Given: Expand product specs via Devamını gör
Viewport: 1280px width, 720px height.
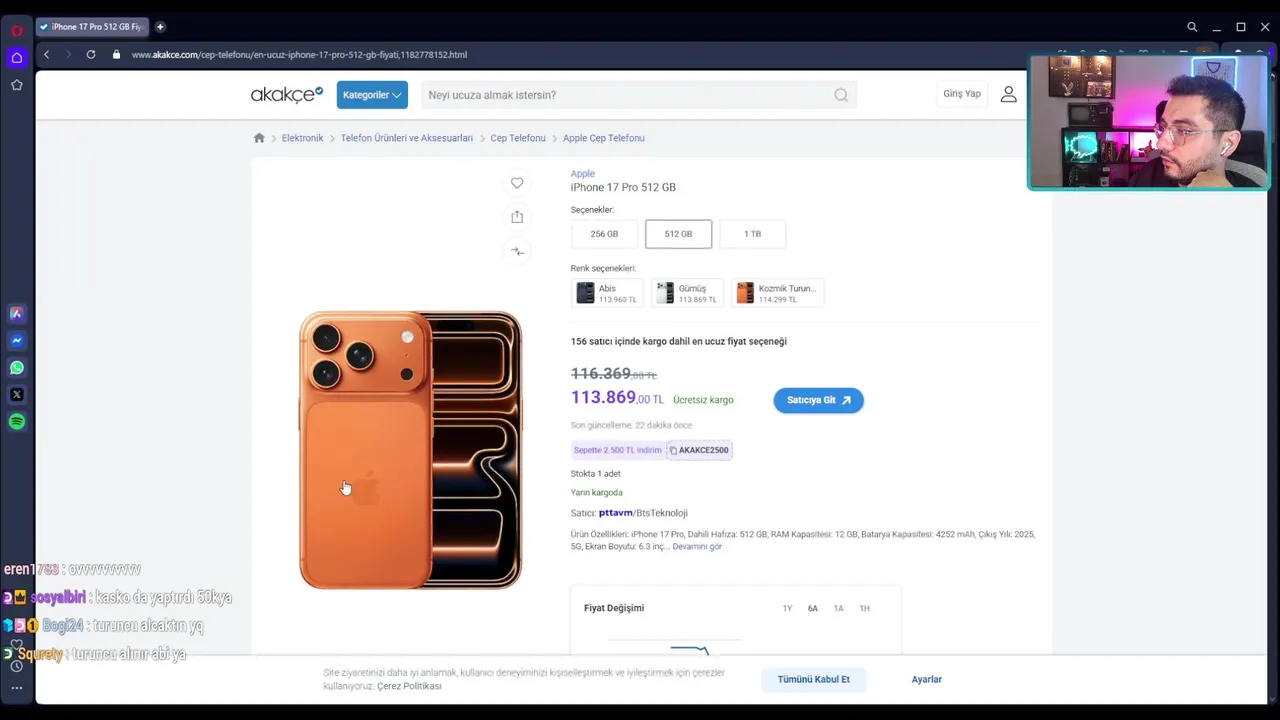Looking at the screenshot, I should 697,547.
